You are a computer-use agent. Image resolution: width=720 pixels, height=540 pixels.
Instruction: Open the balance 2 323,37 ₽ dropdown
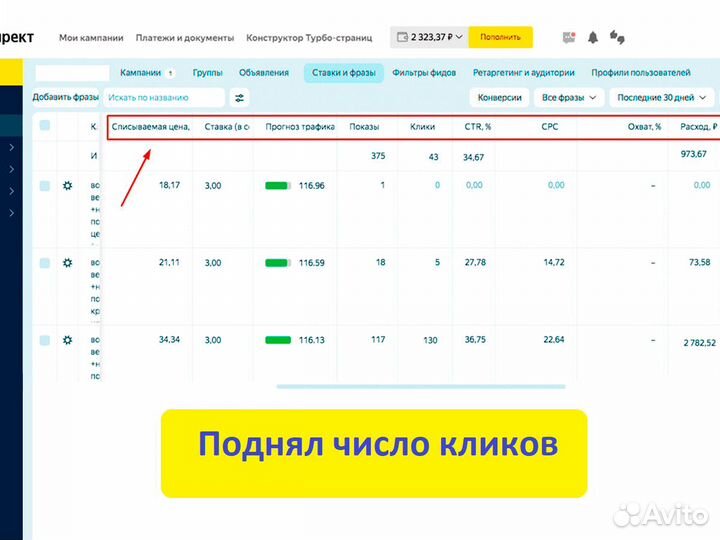(430, 37)
